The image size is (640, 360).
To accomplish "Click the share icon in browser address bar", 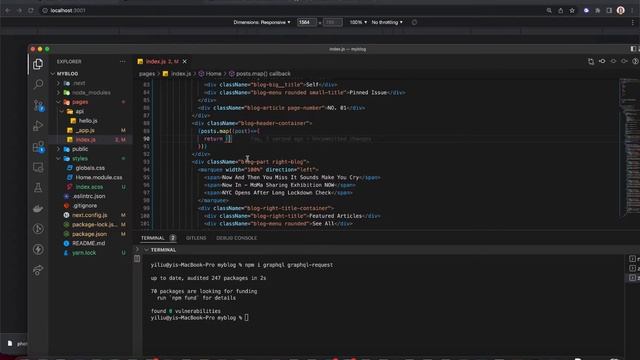I will point(560,11).
